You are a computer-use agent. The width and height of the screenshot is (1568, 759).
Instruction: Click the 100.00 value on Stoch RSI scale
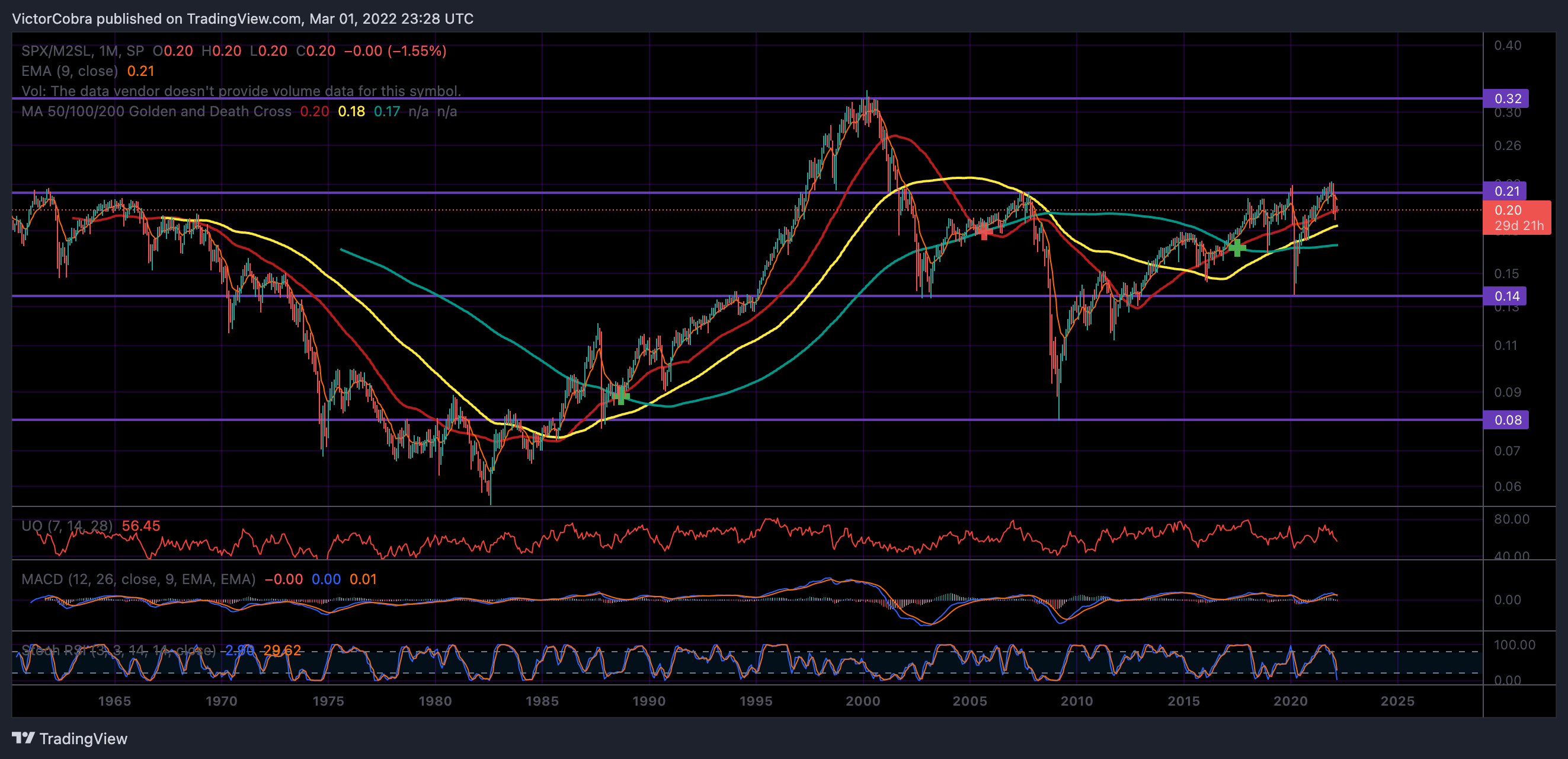[1515, 645]
